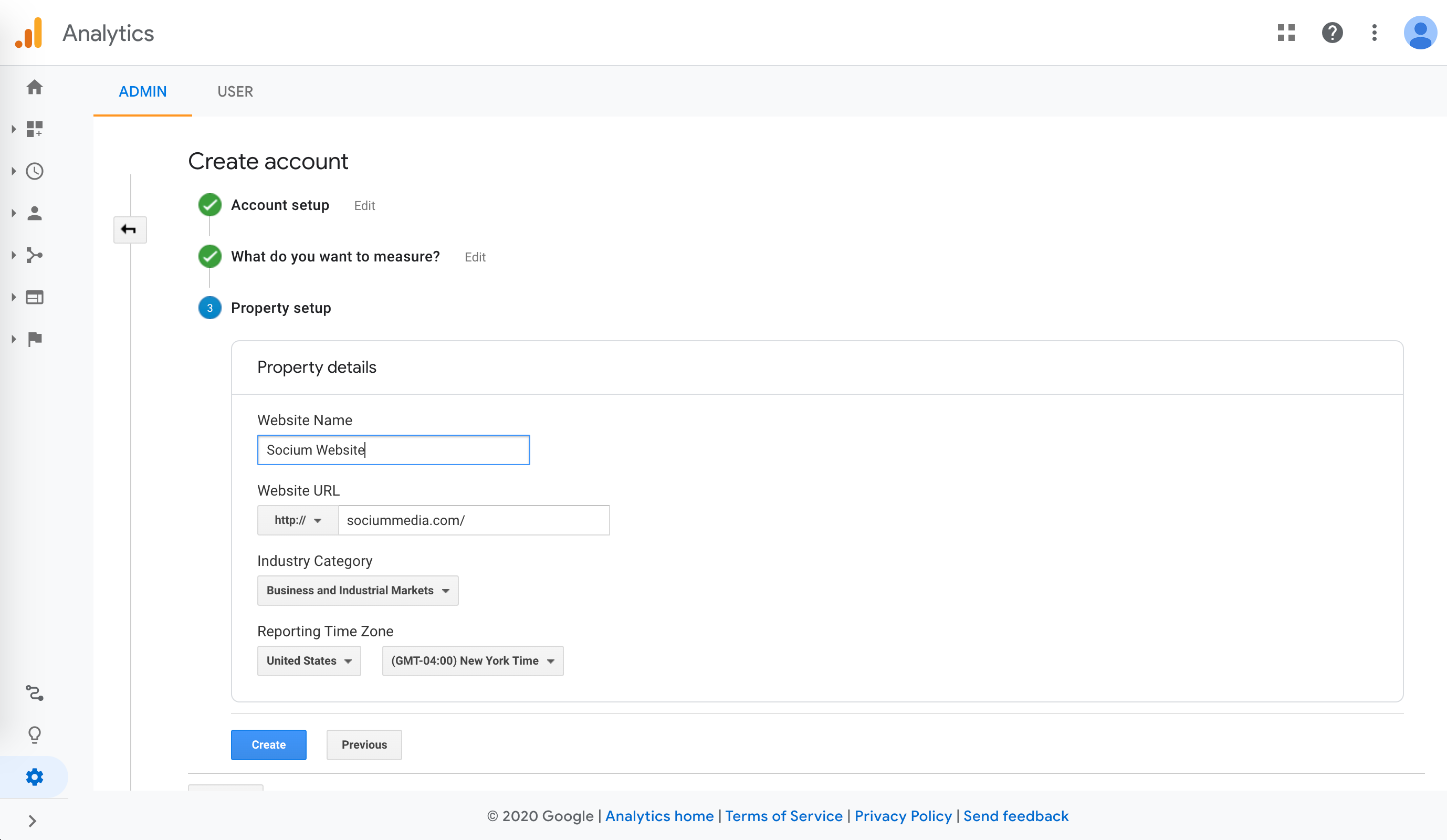Click the Previous button
The width and height of the screenshot is (1447, 840).
[x=364, y=744]
